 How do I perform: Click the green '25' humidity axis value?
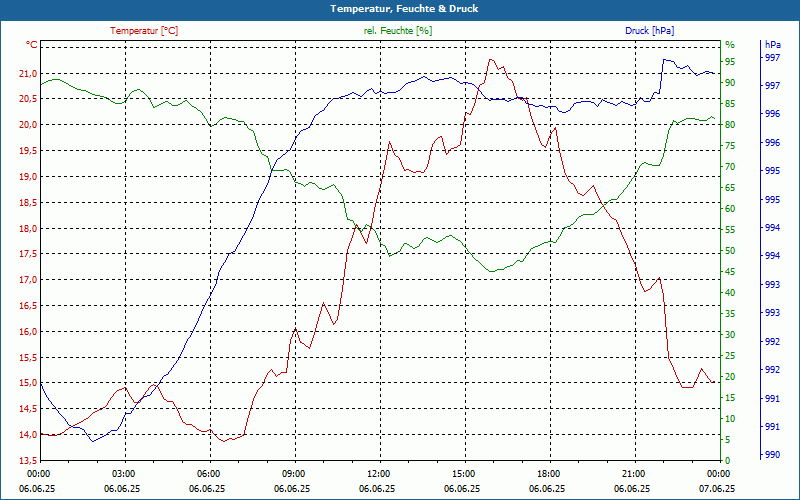coord(730,356)
